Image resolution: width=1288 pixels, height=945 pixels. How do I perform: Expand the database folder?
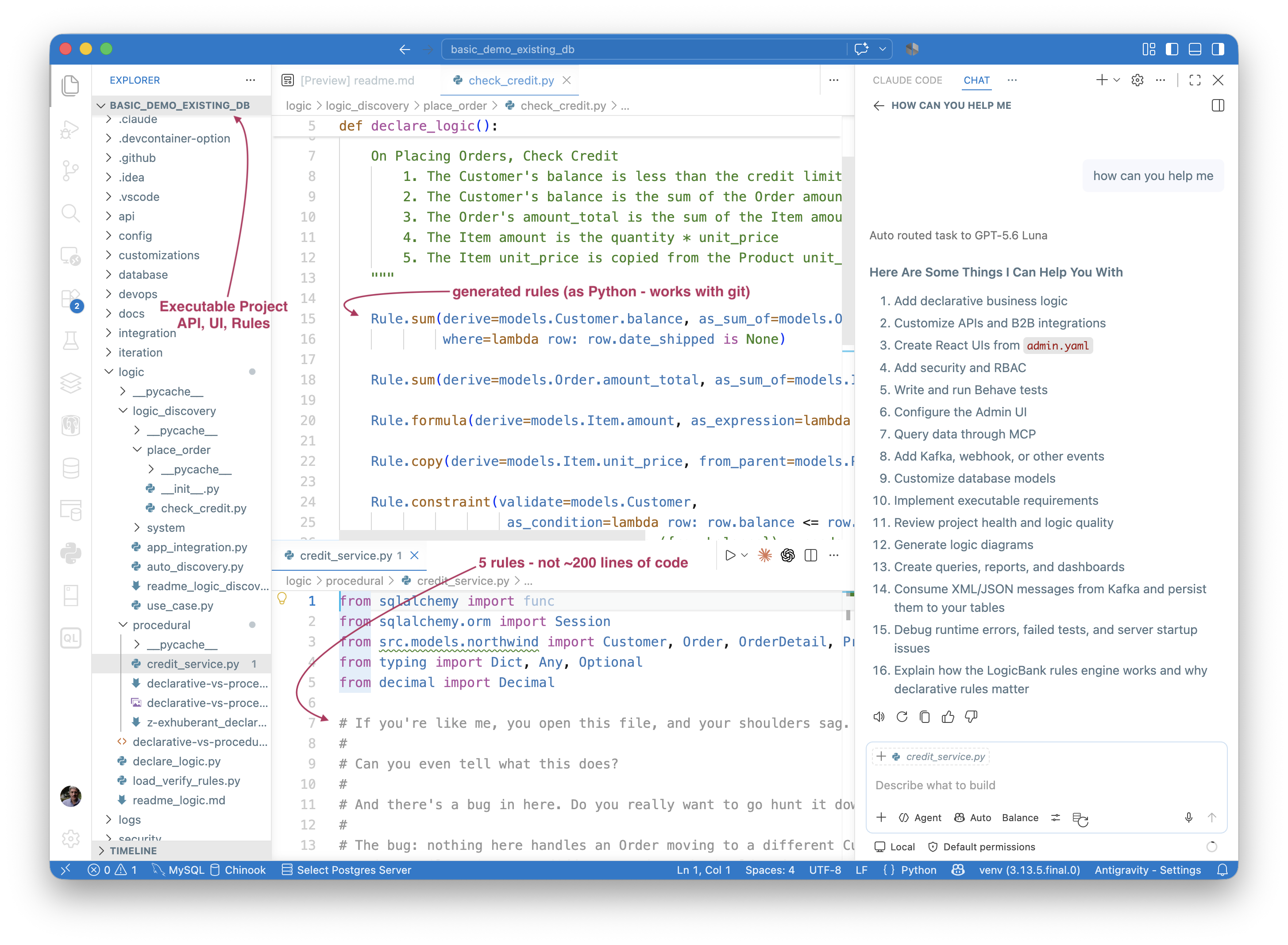[x=143, y=275]
